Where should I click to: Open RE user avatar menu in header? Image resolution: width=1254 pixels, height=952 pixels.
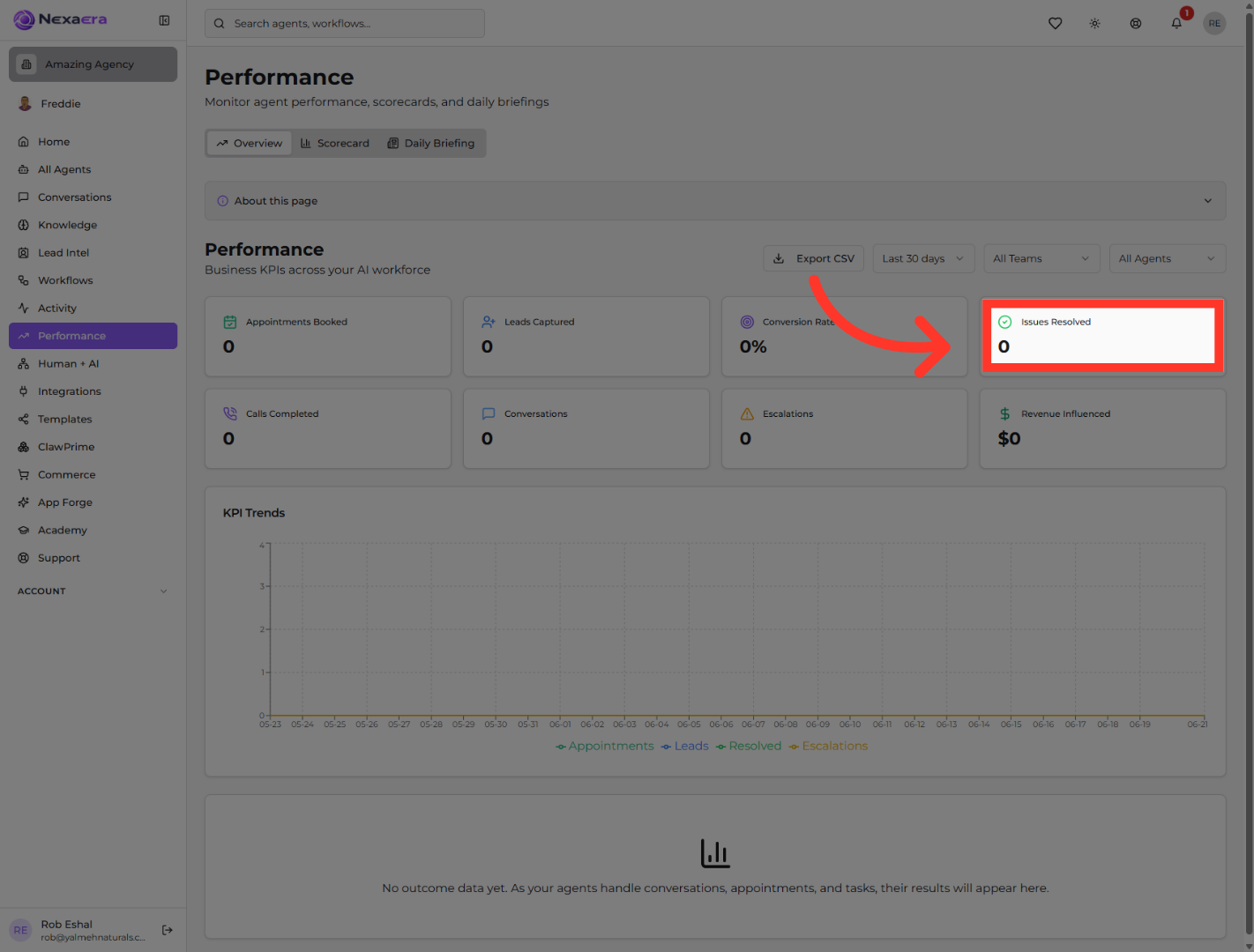click(x=1214, y=24)
